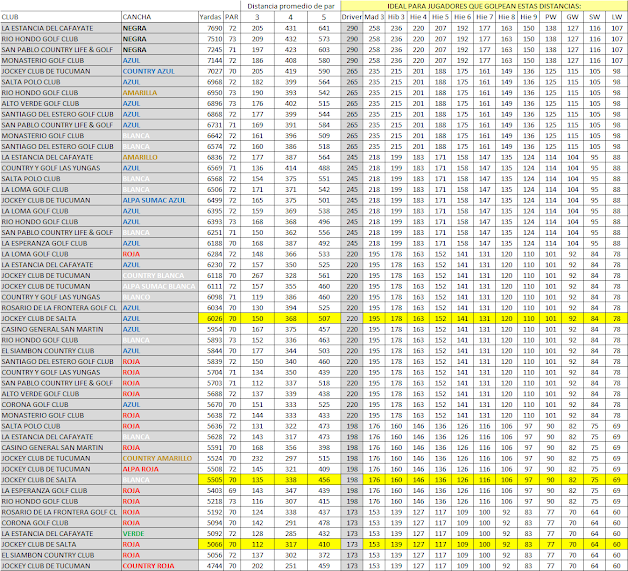Click the LW column header

click(617, 17)
